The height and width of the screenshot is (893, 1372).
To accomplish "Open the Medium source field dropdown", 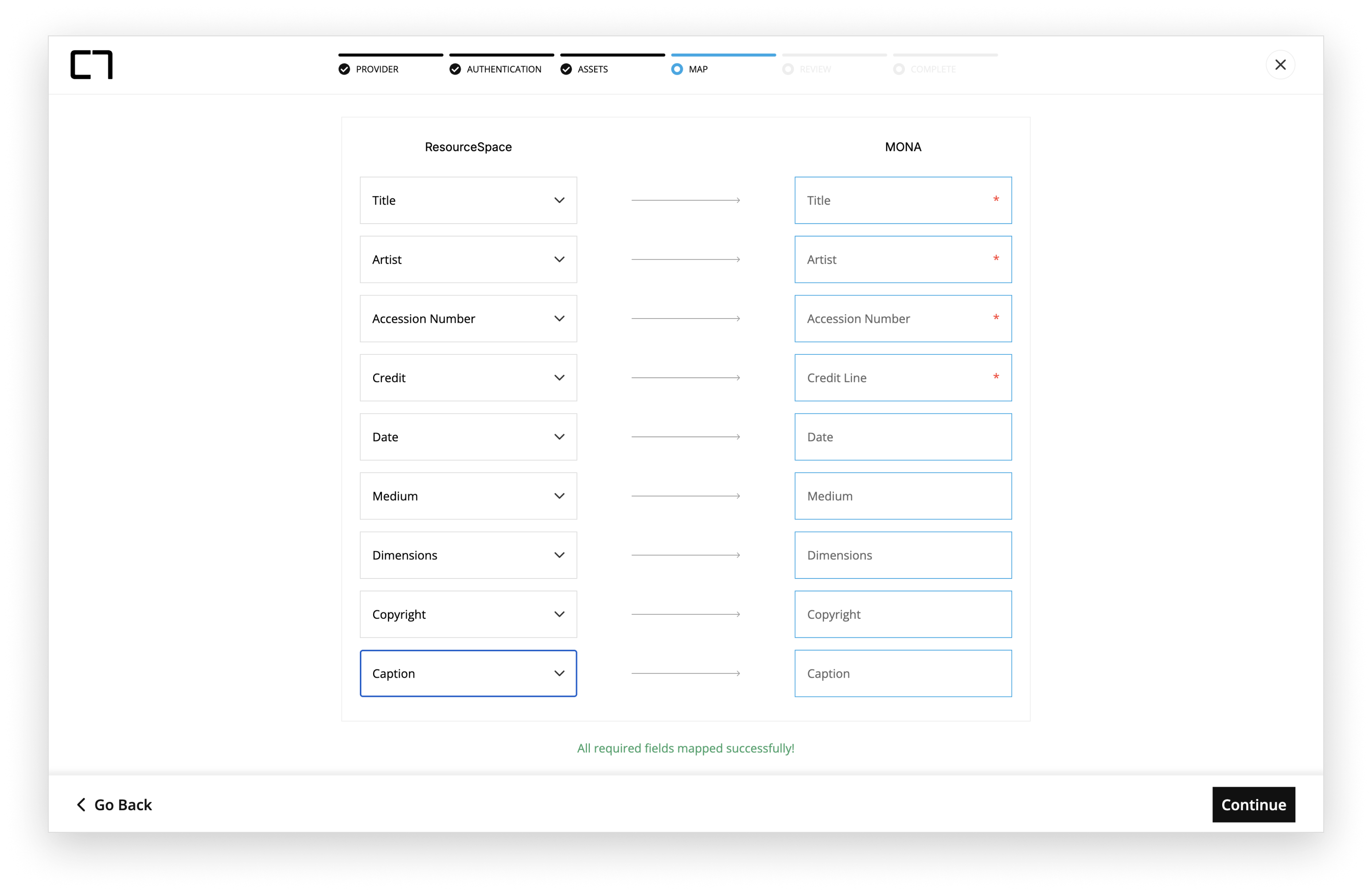I will (468, 496).
